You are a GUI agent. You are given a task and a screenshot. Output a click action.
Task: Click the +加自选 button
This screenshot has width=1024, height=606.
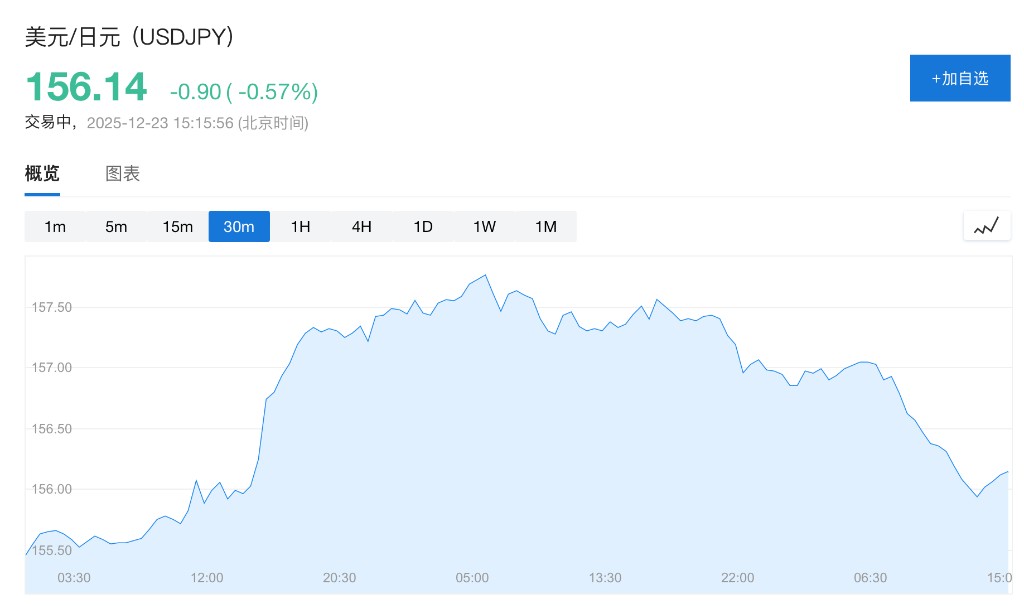(959, 78)
